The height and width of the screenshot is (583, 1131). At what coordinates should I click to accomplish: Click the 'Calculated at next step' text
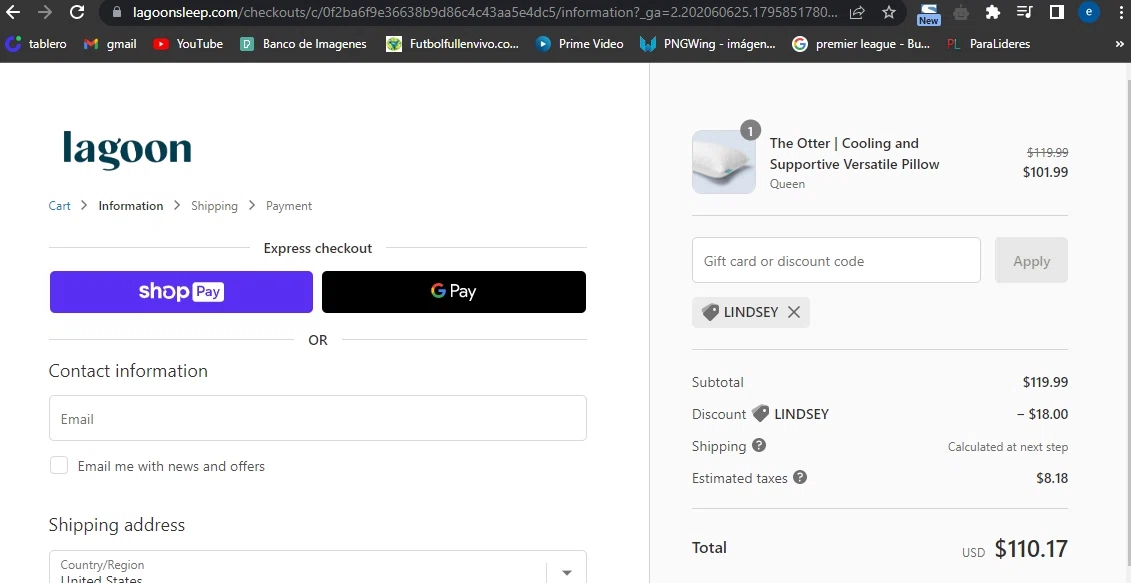click(x=1008, y=447)
